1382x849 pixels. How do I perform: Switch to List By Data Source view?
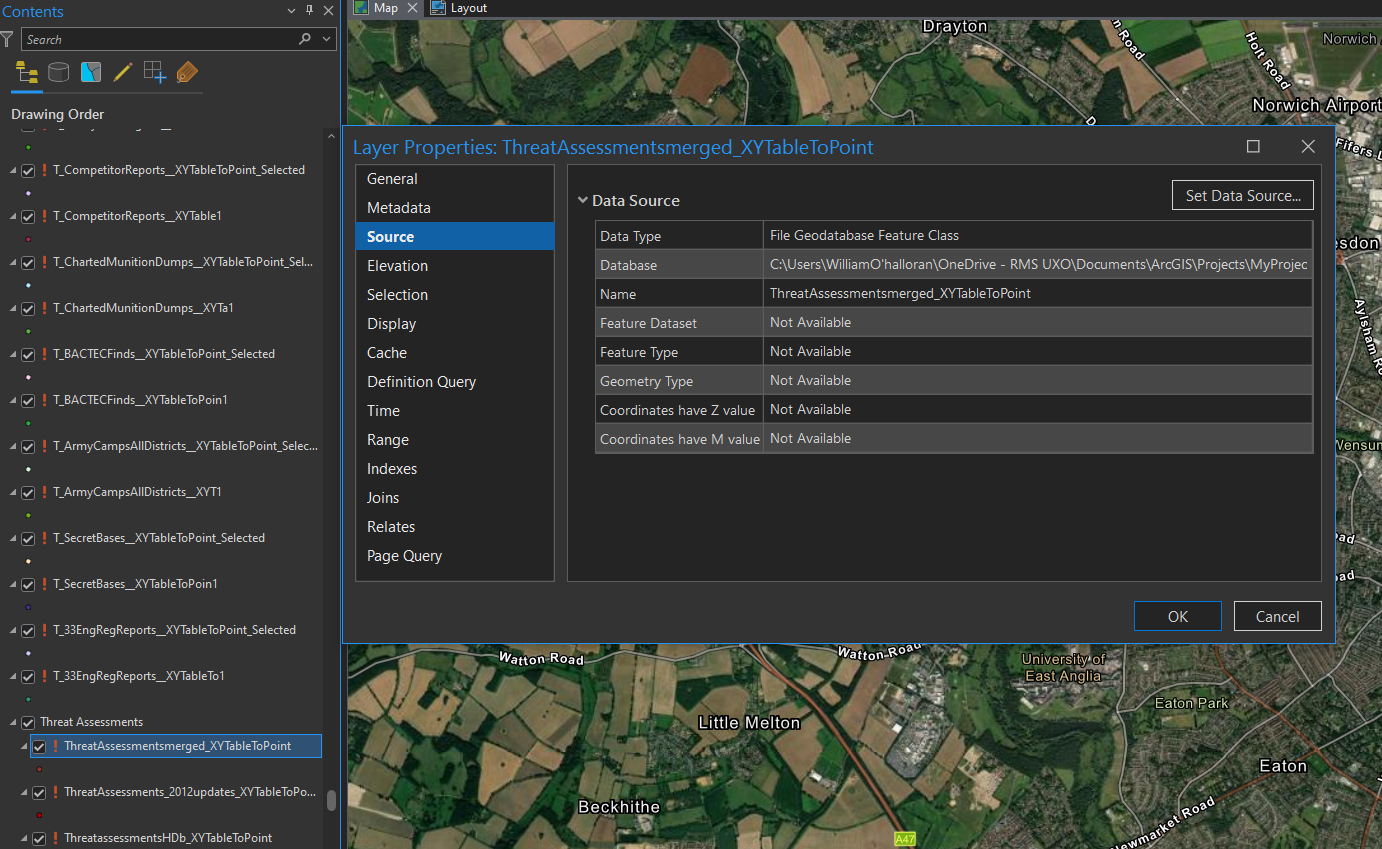click(x=58, y=72)
